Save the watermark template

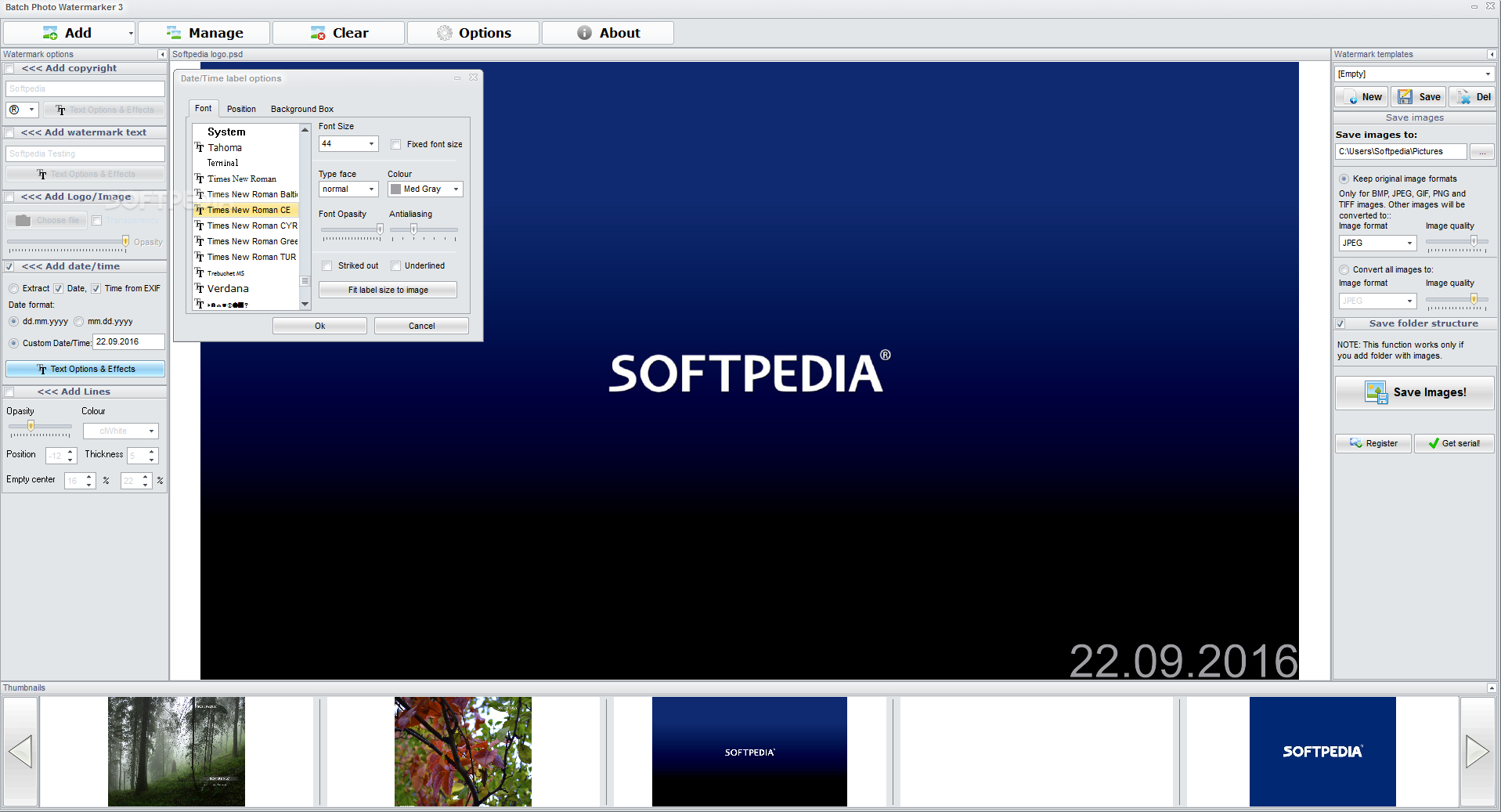pos(1419,97)
